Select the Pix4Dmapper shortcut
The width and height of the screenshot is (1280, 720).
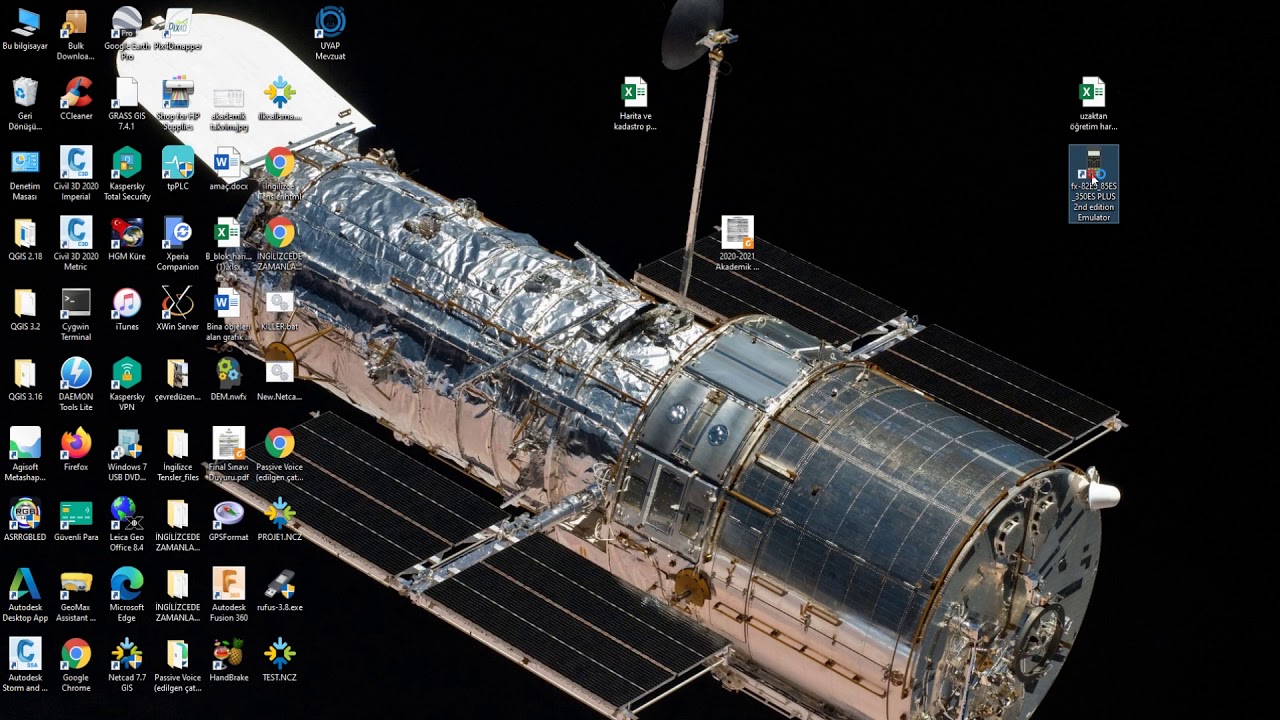178,29
